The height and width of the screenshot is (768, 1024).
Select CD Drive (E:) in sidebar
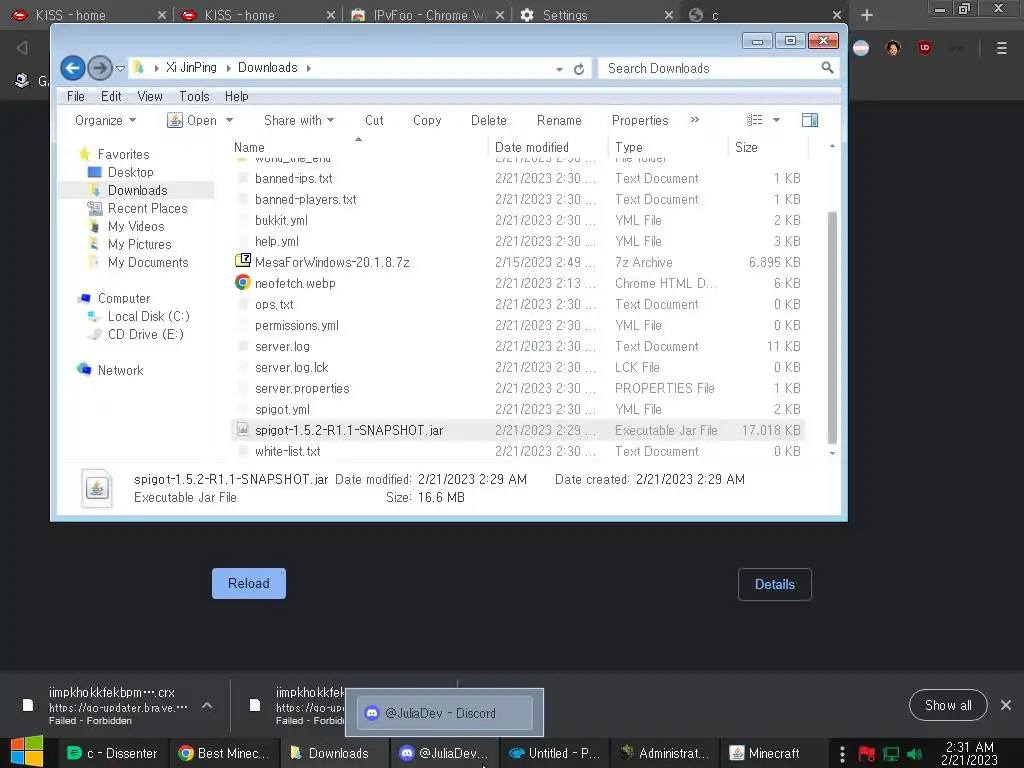coord(146,334)
